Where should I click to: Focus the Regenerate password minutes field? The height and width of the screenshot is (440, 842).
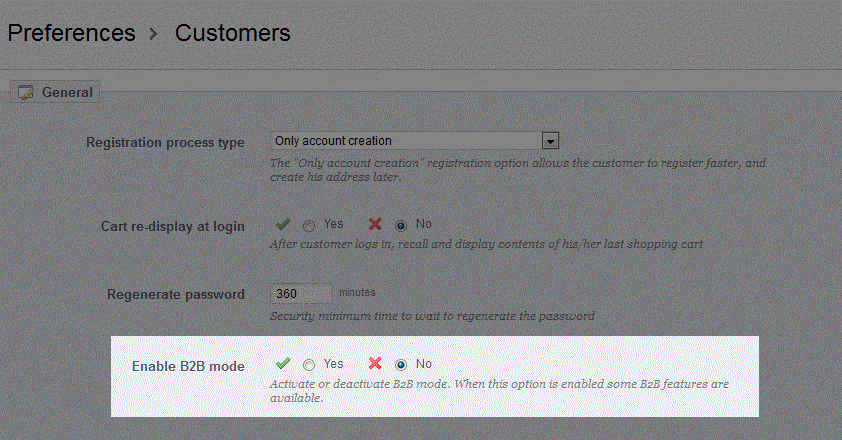[302, 293]
